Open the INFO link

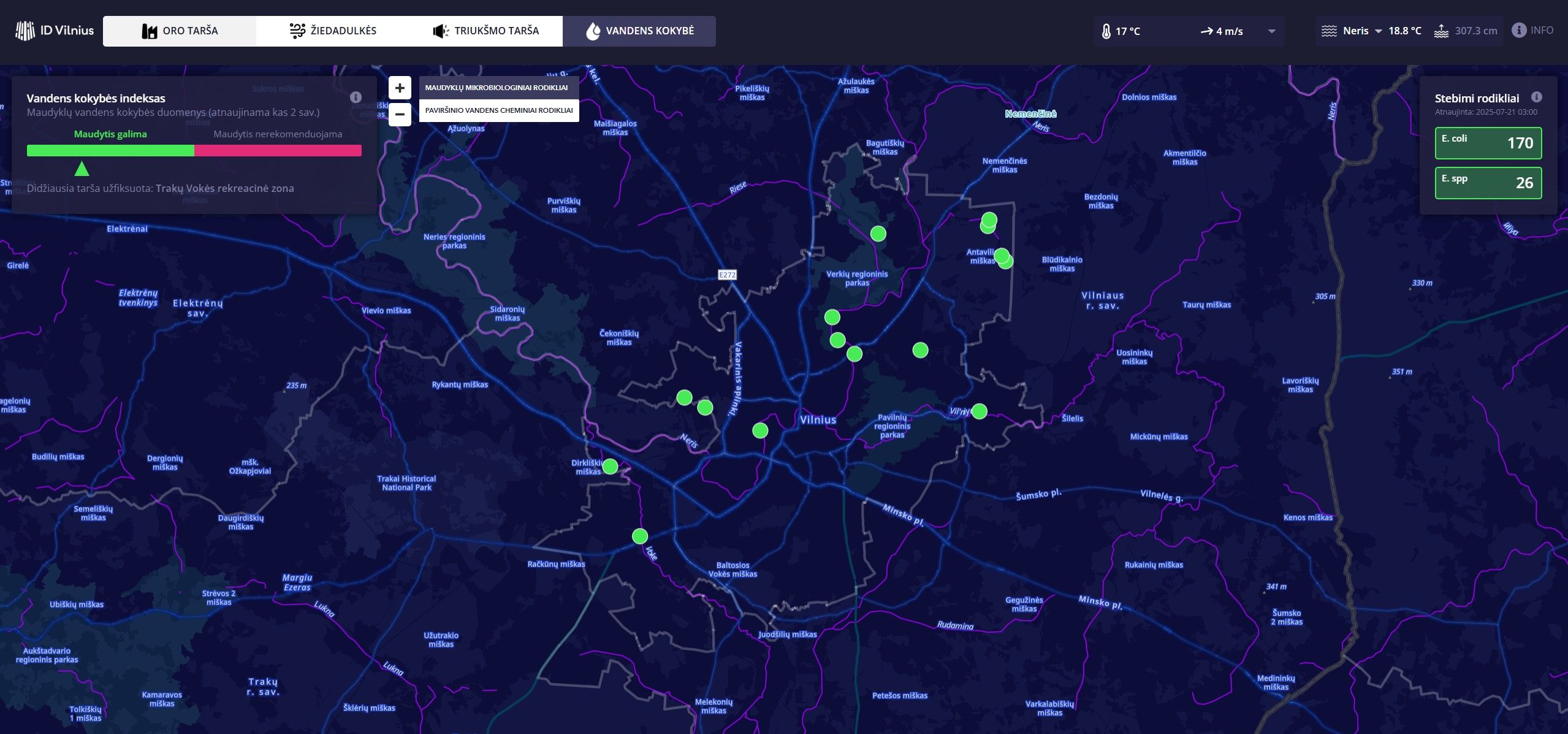pyautogui.click(x=1541, y=30)
